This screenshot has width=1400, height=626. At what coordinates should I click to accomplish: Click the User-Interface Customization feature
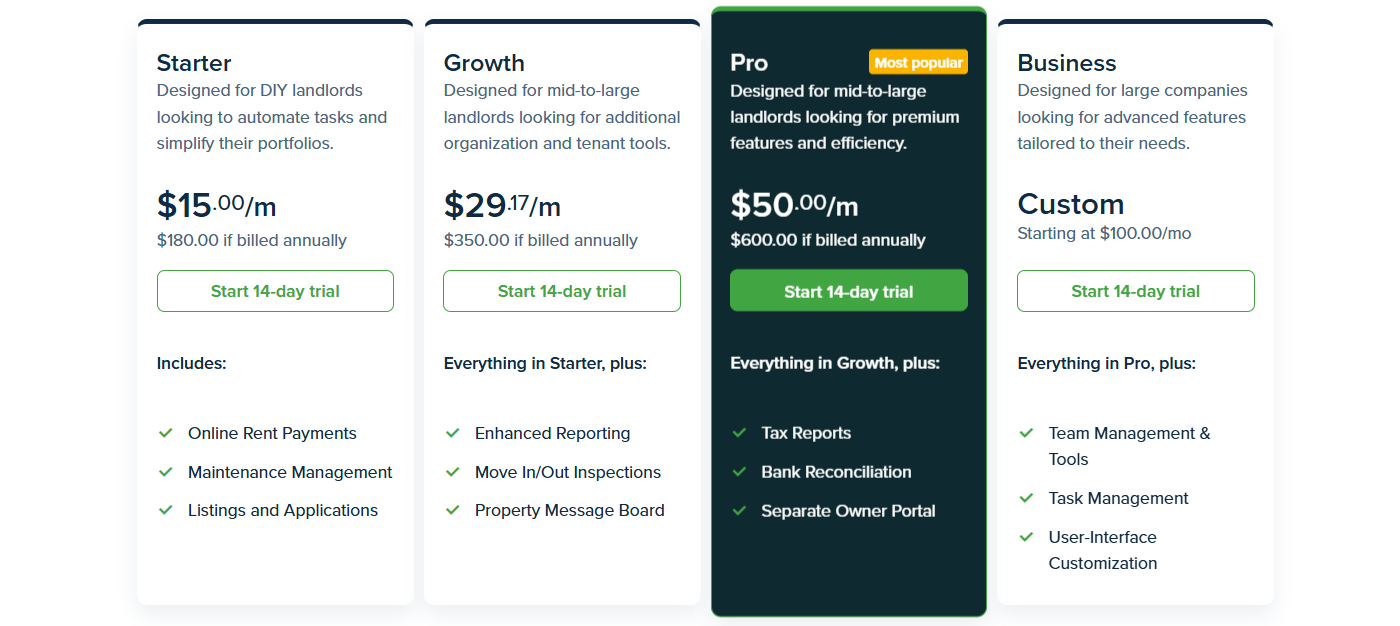pyautogui.click(x=1103, y=550)
